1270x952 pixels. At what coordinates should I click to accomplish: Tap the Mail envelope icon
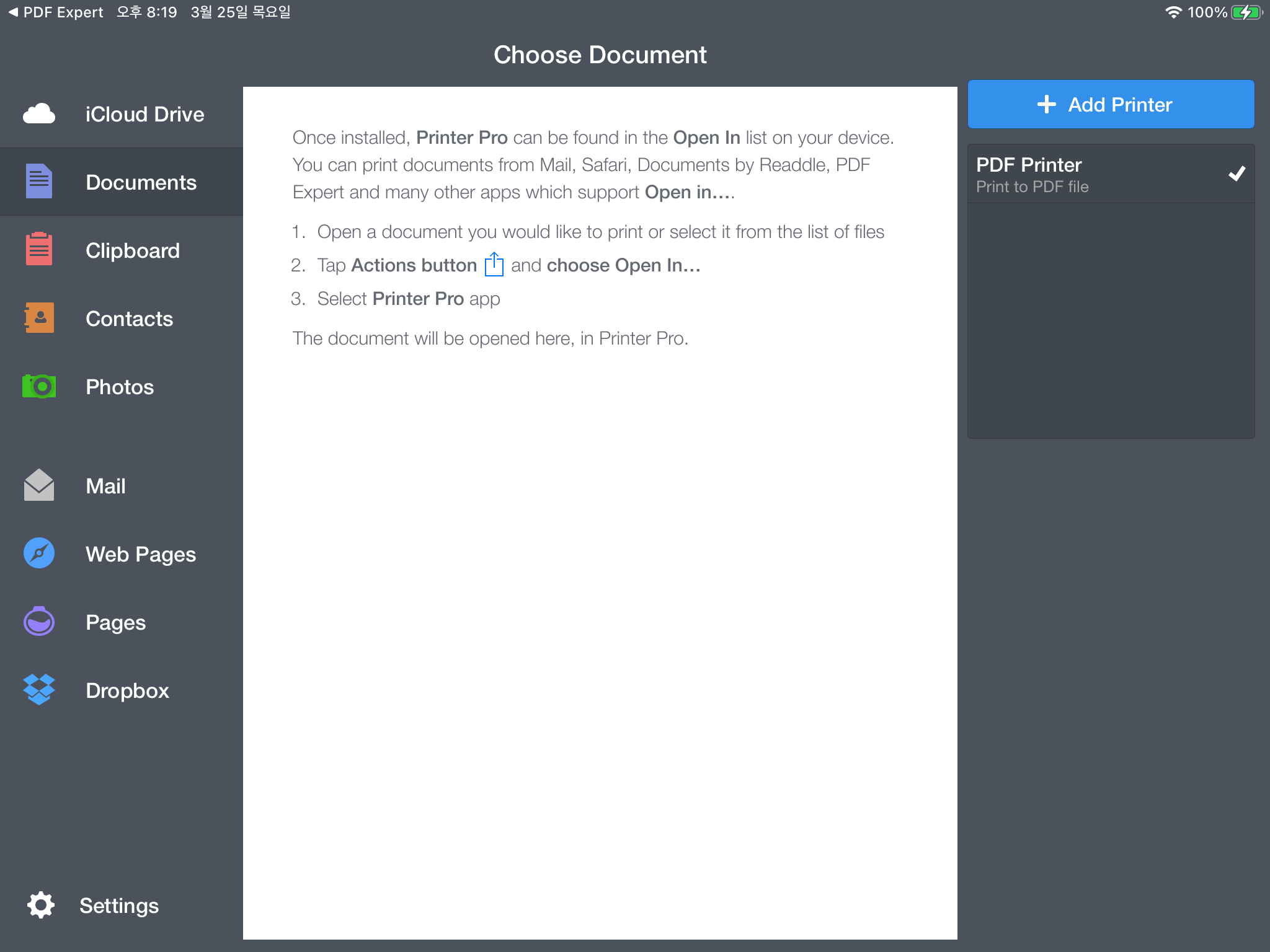39,485
